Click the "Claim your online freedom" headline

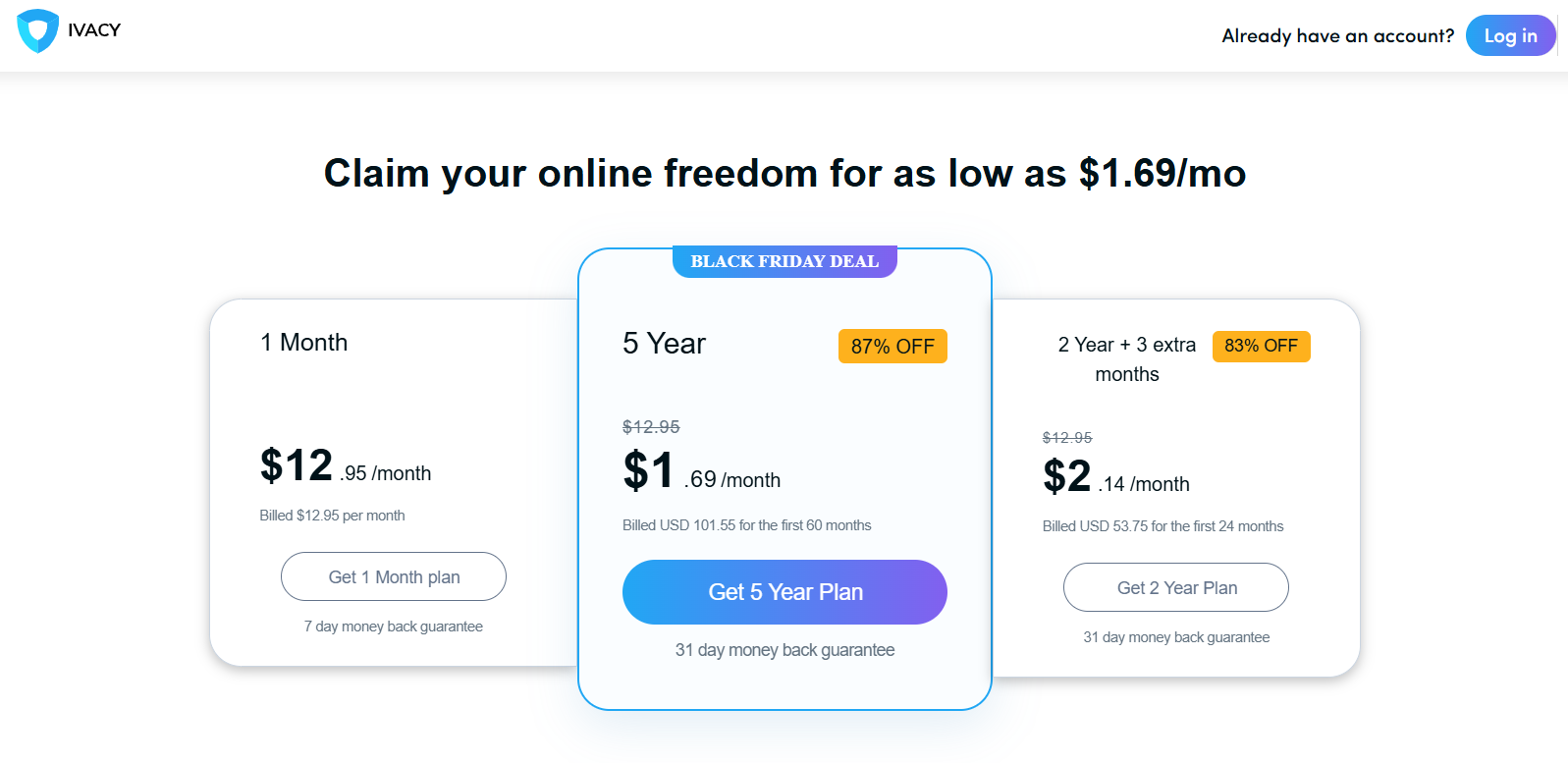coord(784,174)
